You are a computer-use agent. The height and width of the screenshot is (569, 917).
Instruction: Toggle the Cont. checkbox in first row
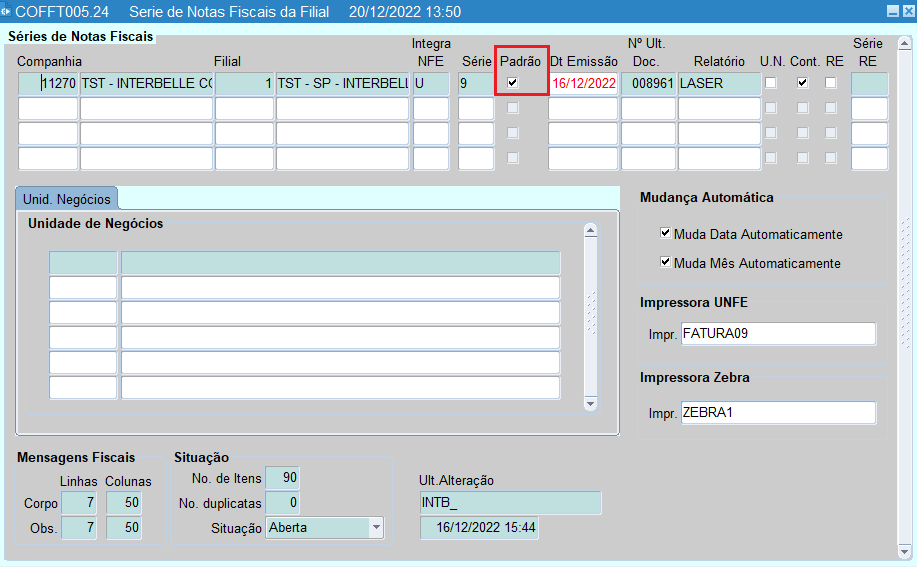click(x=802, y=82)
